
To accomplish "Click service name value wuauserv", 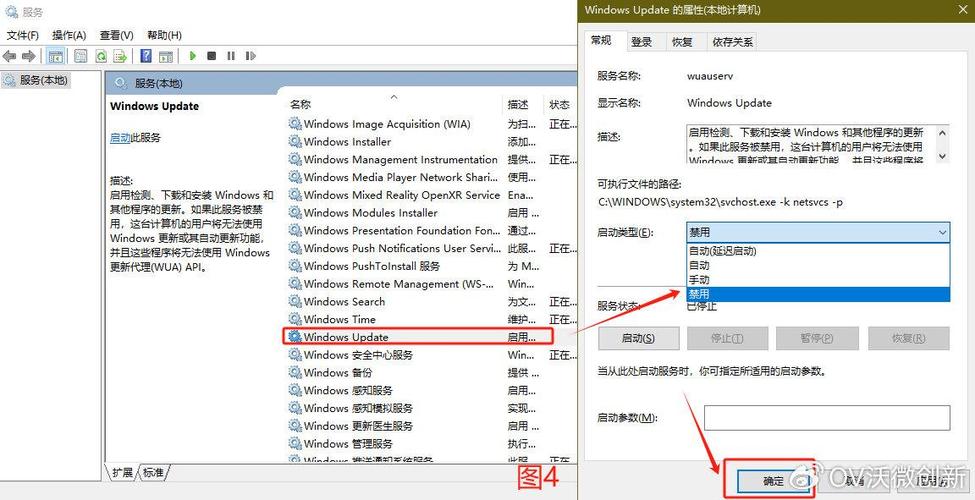I will [709, 76].
